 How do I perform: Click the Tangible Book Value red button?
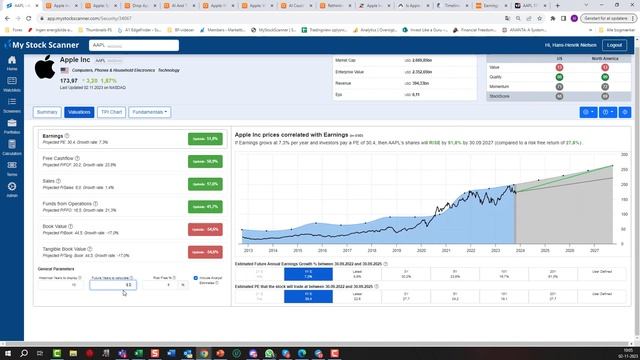205,252
